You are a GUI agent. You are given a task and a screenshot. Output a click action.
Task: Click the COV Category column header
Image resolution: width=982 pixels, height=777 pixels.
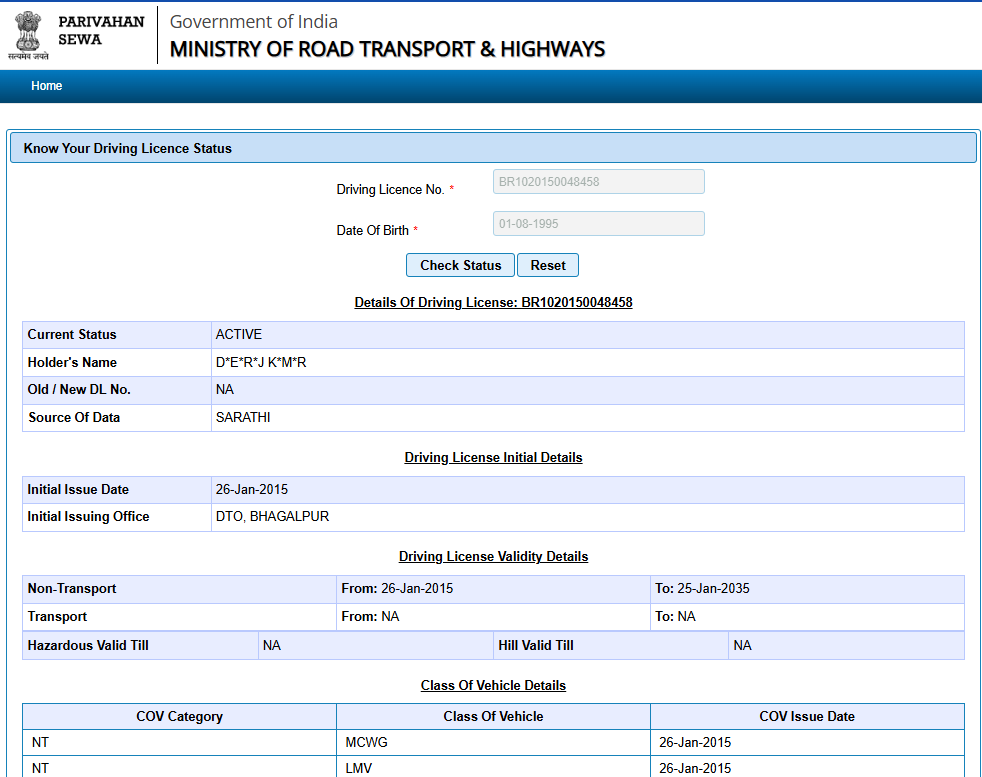pyautogui.click(x=179, y=716)
